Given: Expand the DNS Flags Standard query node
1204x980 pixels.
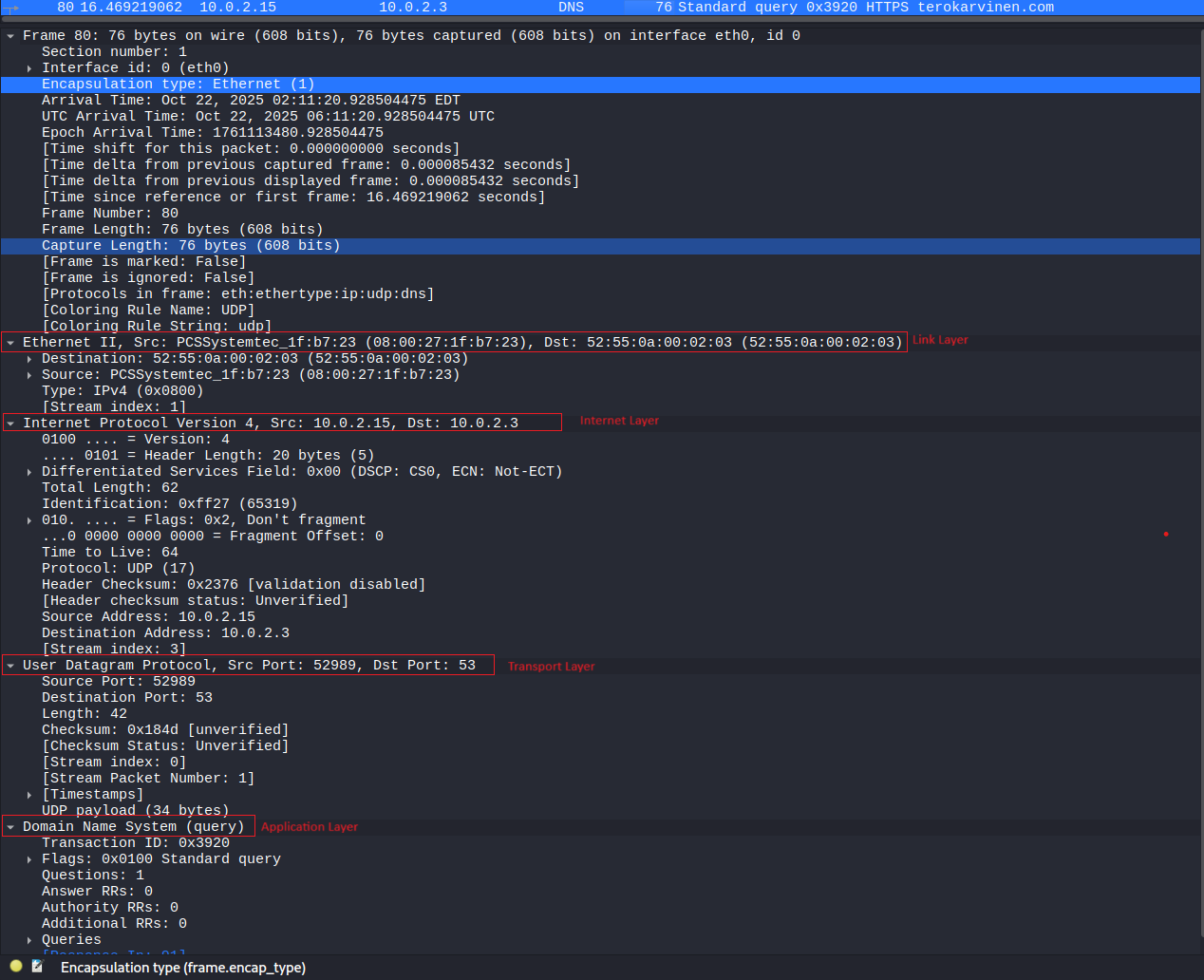Looking at the screenshot, I should pyautogui.click(x=29, y=859).
